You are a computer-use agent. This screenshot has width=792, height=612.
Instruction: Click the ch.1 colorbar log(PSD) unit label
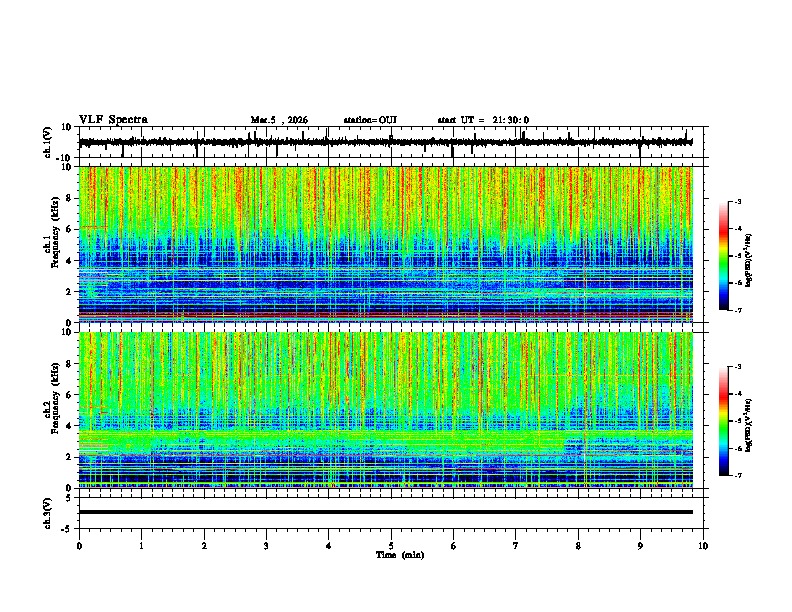tap(749, 260)
